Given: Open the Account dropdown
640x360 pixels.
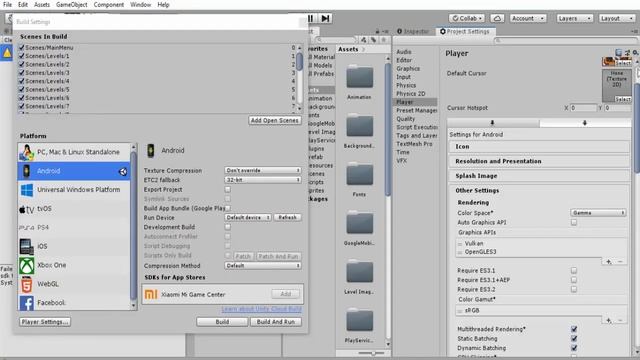Looking at the screenshot, I should point(528,18).
